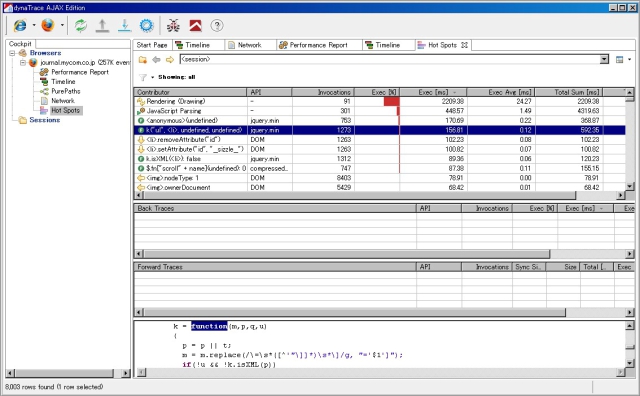
Task: Click the back navigation arrow
Action: 156,60
